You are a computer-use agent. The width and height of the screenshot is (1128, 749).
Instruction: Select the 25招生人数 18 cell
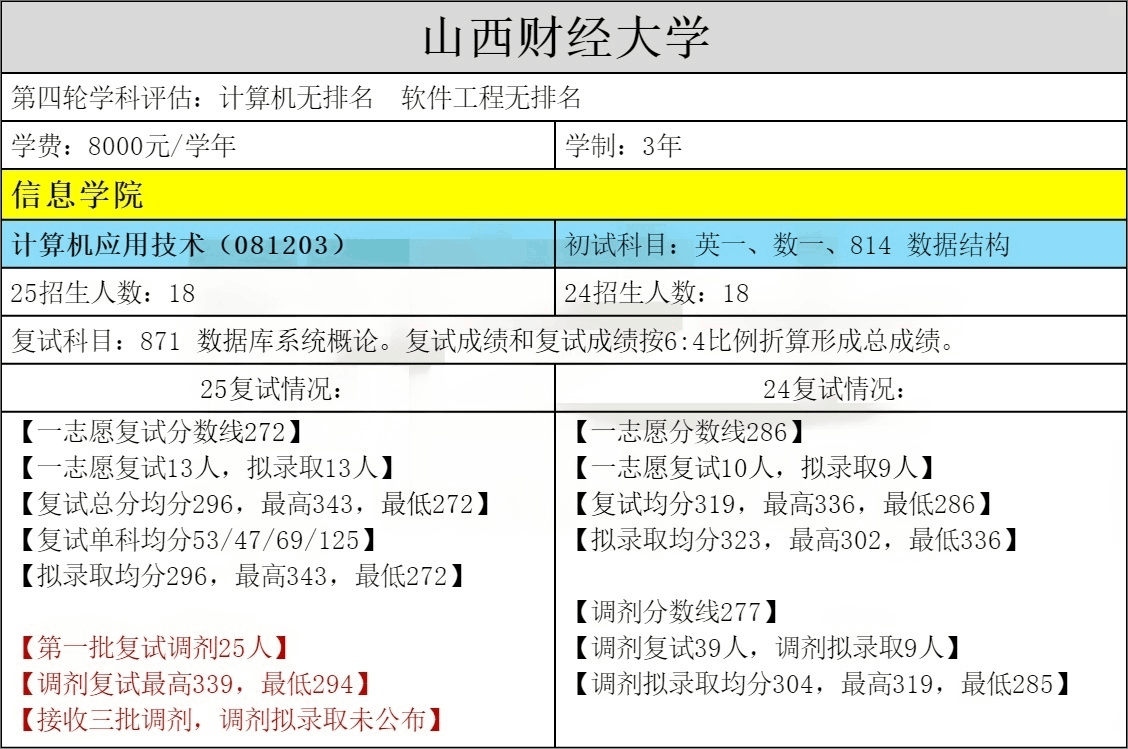coord(103,293)
